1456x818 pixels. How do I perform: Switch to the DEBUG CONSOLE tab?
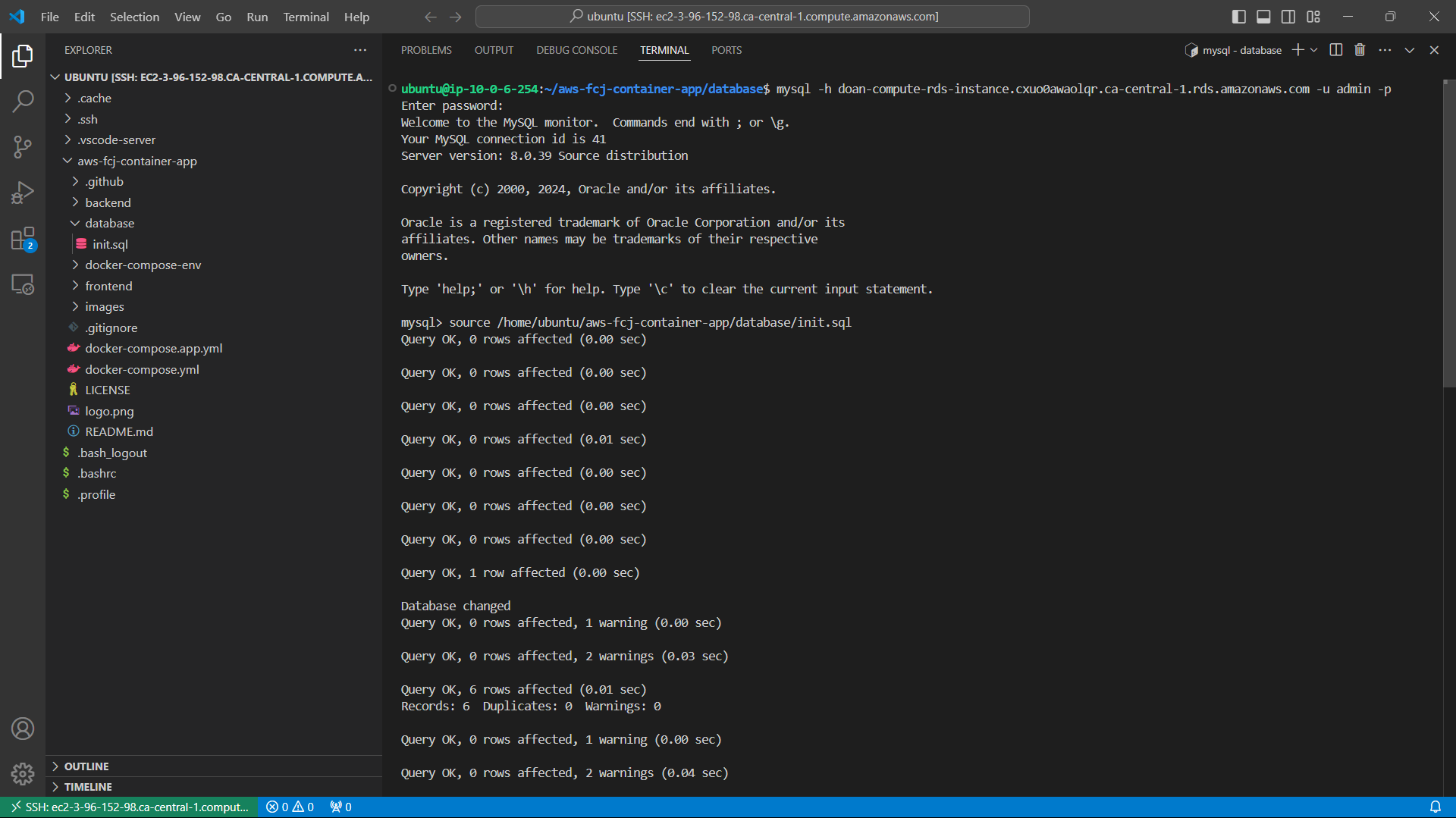576,50
